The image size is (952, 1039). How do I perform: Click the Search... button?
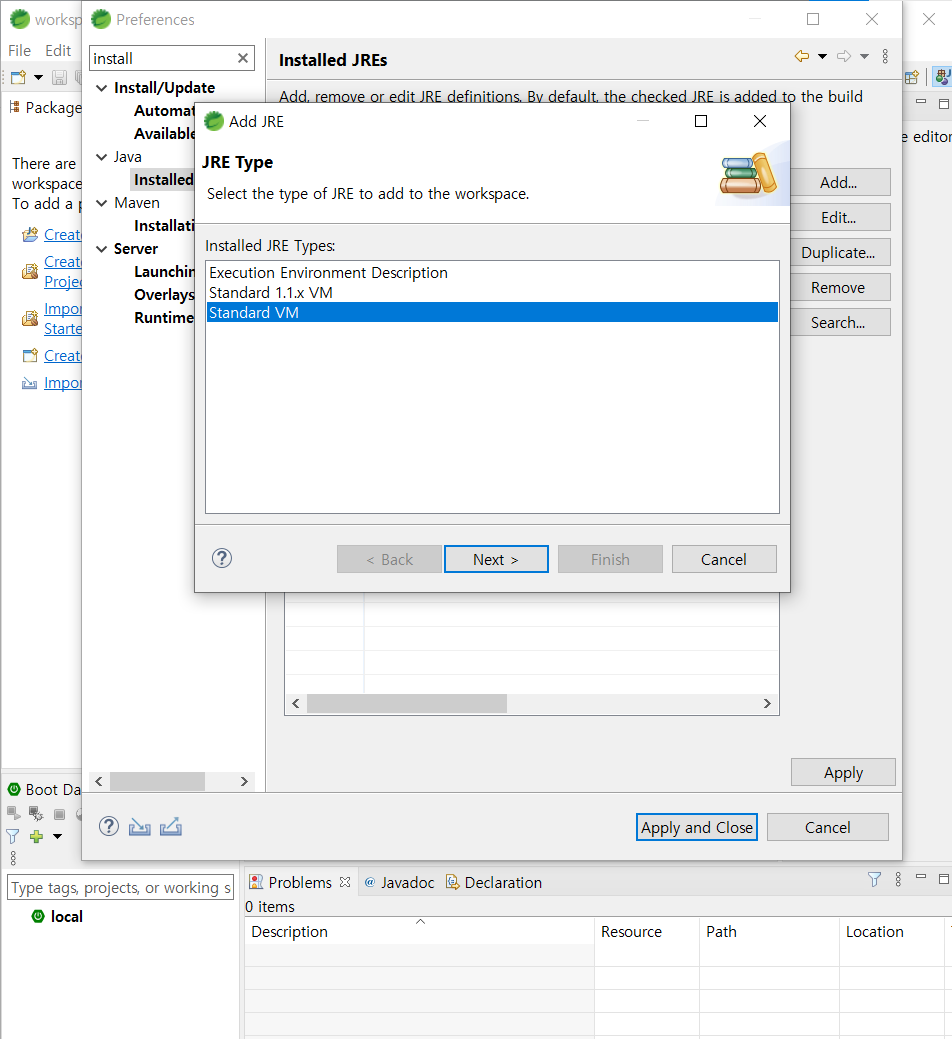839,323
